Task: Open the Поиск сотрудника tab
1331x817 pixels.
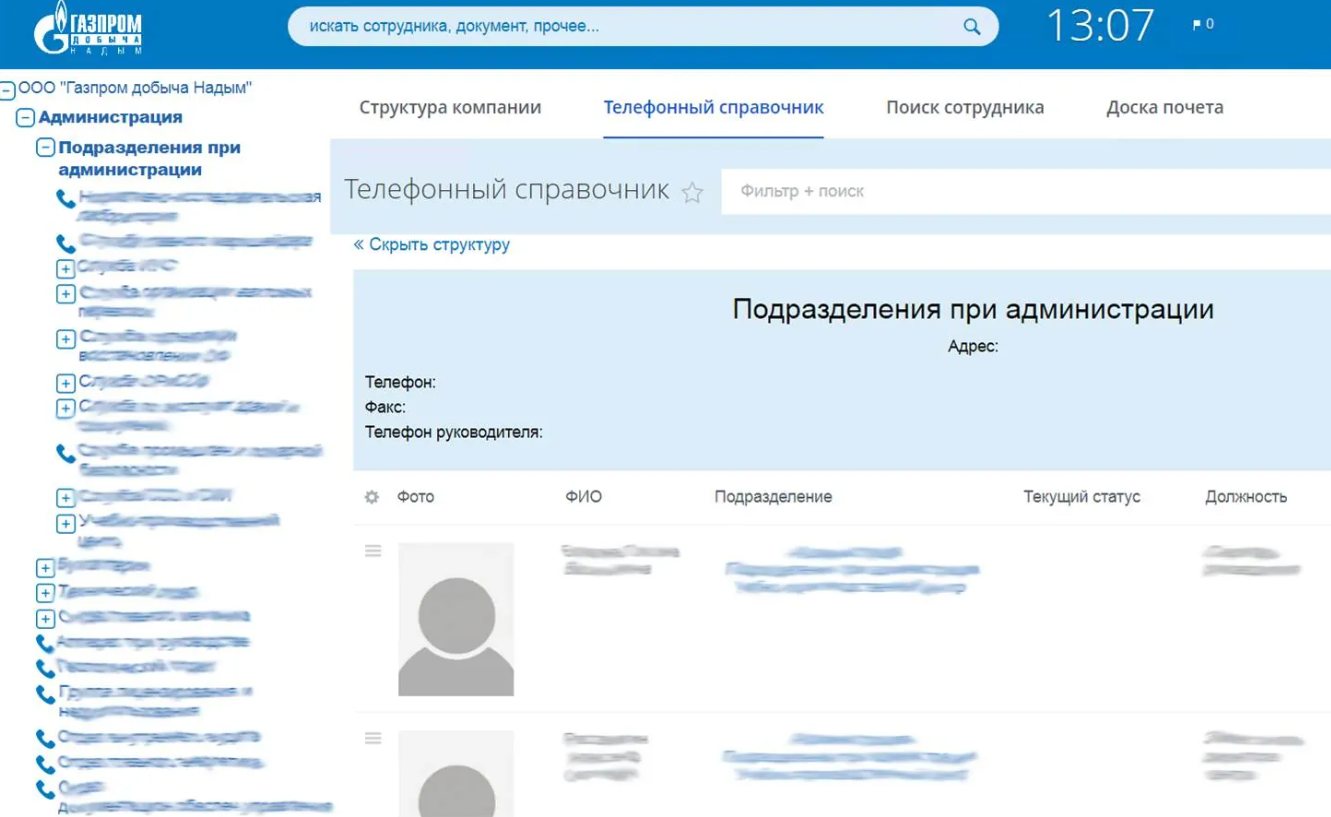Action: coord(964,108)
